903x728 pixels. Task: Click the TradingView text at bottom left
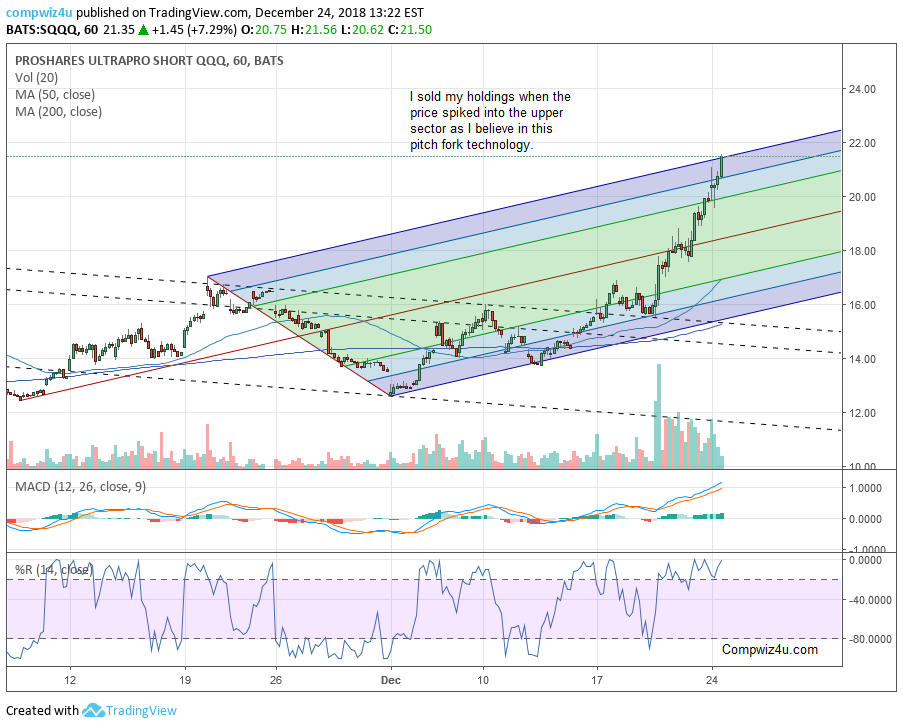click(x=143, y=711)
